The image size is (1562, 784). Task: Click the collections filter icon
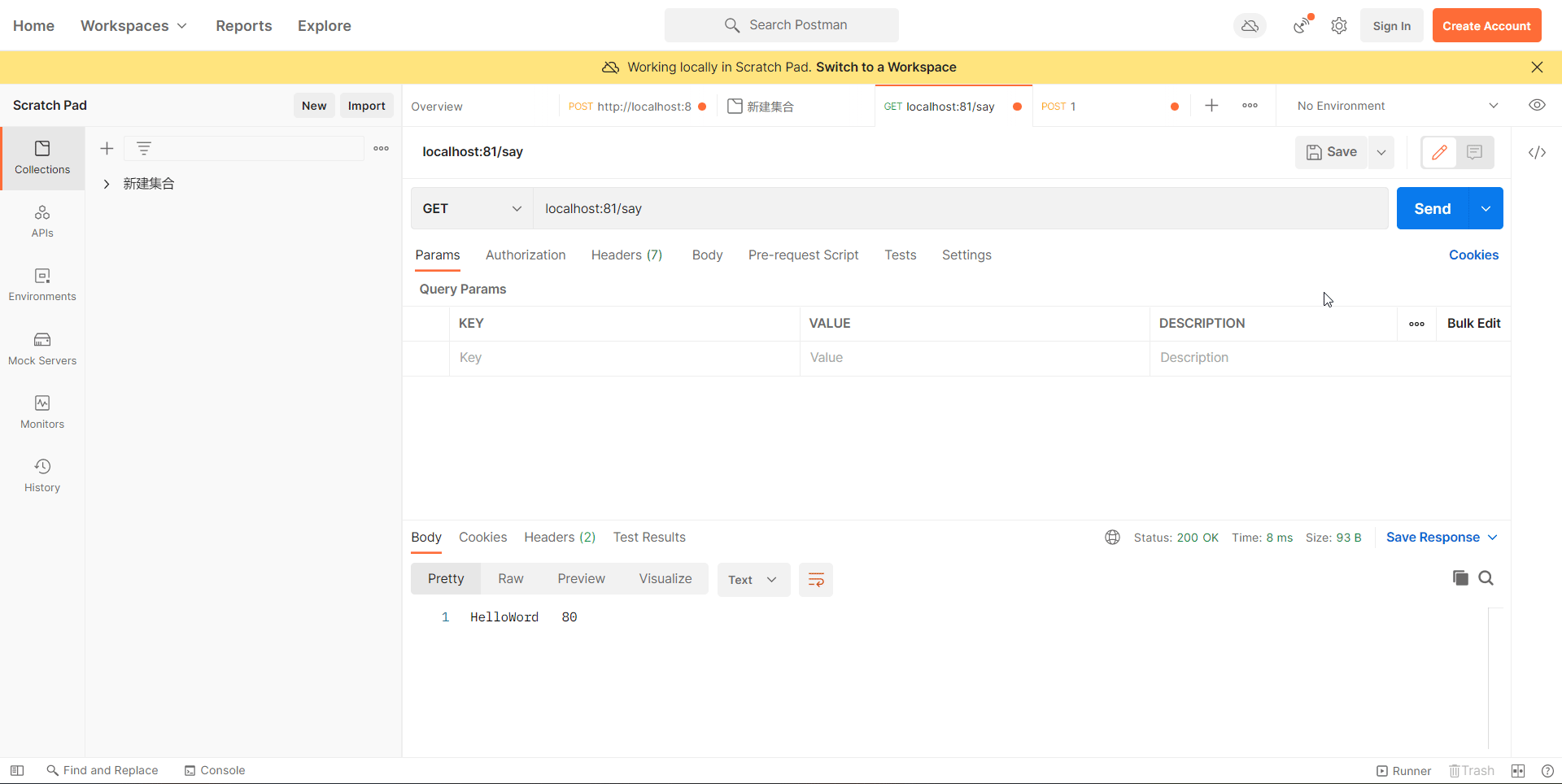coord(144,148)
